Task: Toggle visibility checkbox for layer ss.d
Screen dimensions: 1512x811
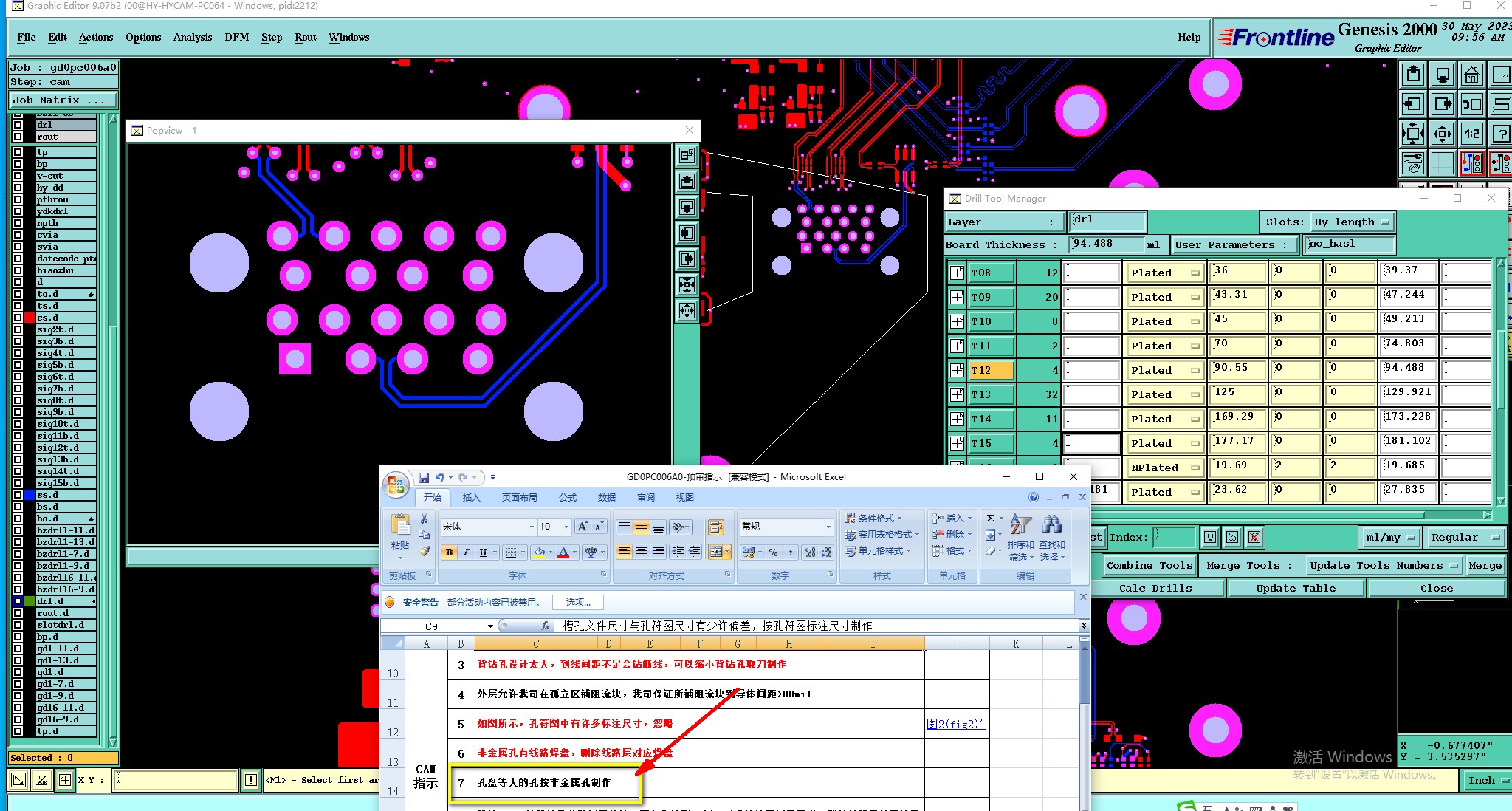Action: tap(18, 495)
